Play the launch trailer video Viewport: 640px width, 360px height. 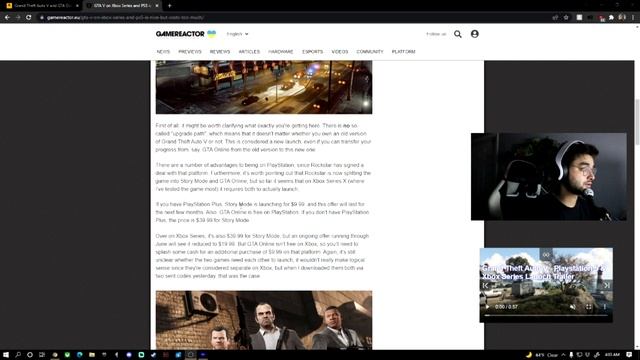pos(487,307)
